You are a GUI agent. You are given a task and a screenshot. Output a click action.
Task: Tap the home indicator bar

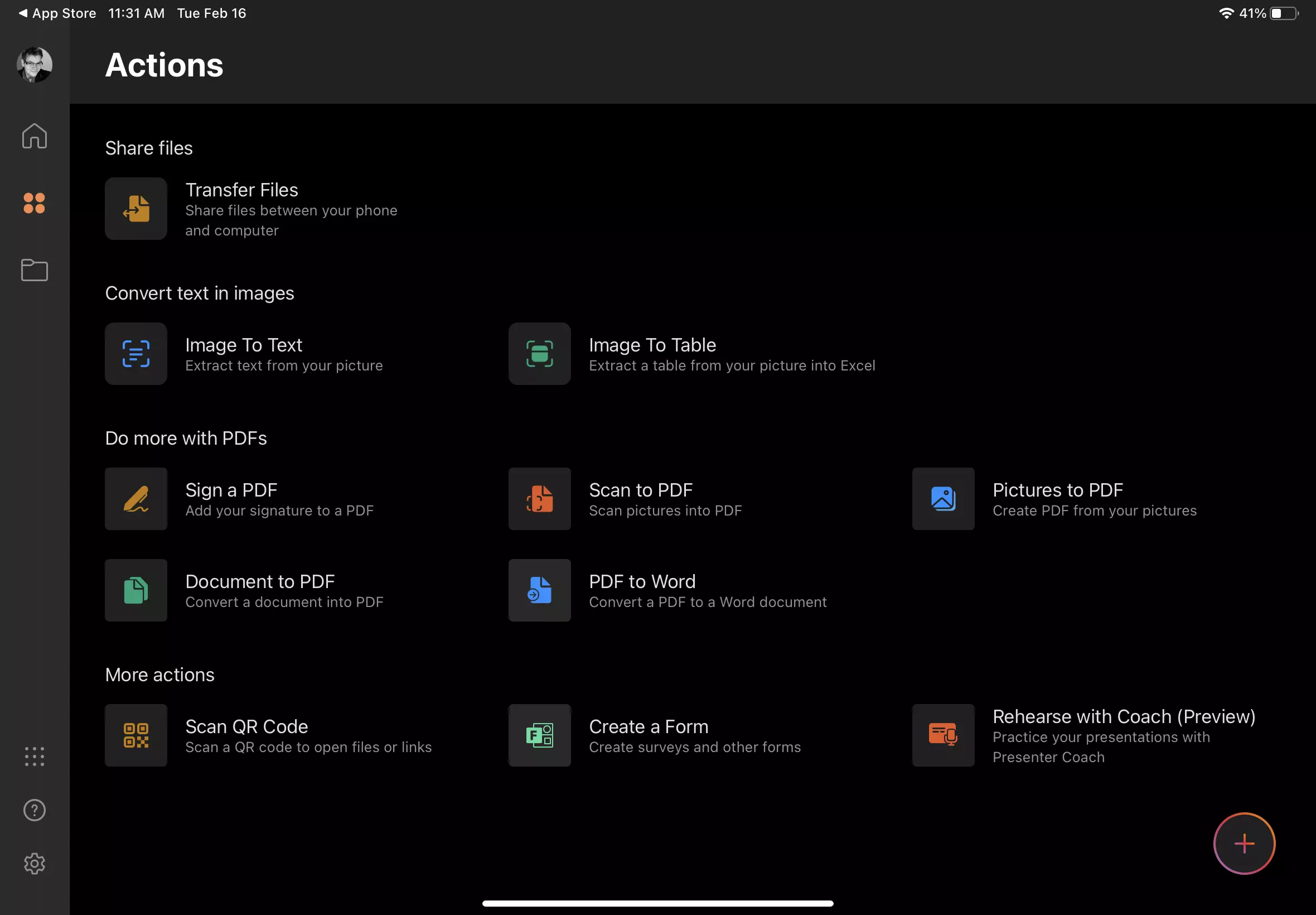click(657, 903)
